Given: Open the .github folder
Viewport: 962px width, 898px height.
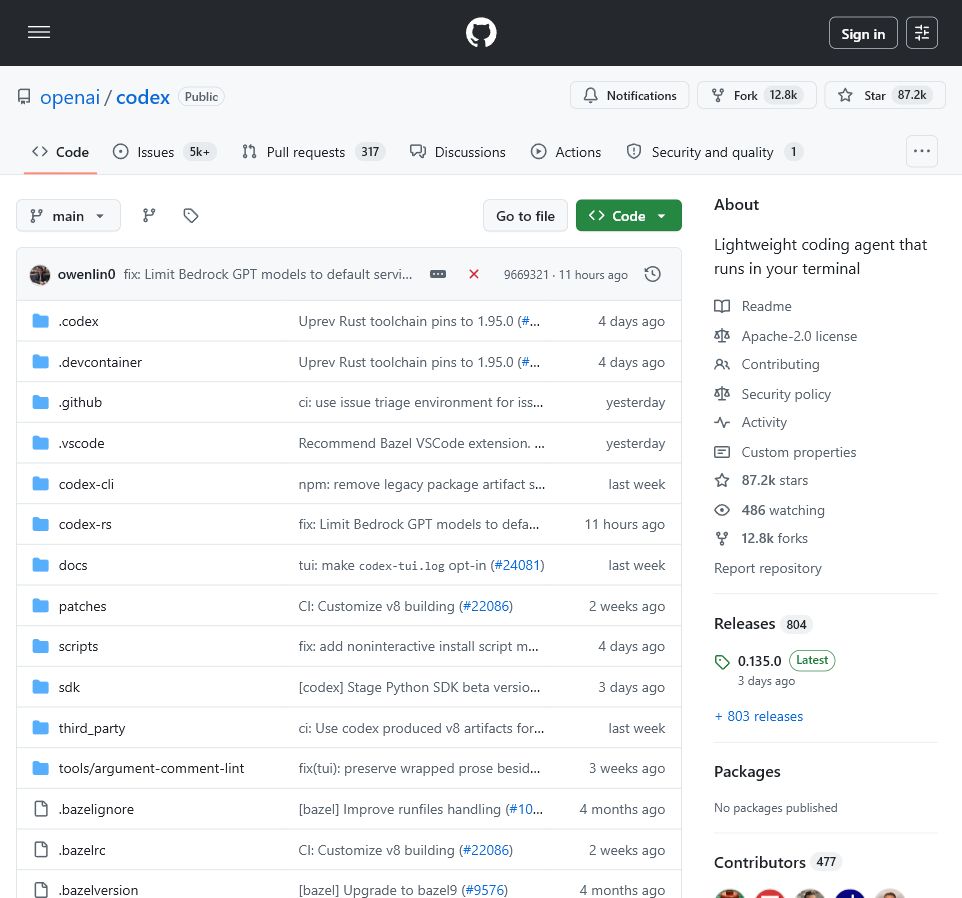Looking at the screenshot, I should [x=80, y=402].
